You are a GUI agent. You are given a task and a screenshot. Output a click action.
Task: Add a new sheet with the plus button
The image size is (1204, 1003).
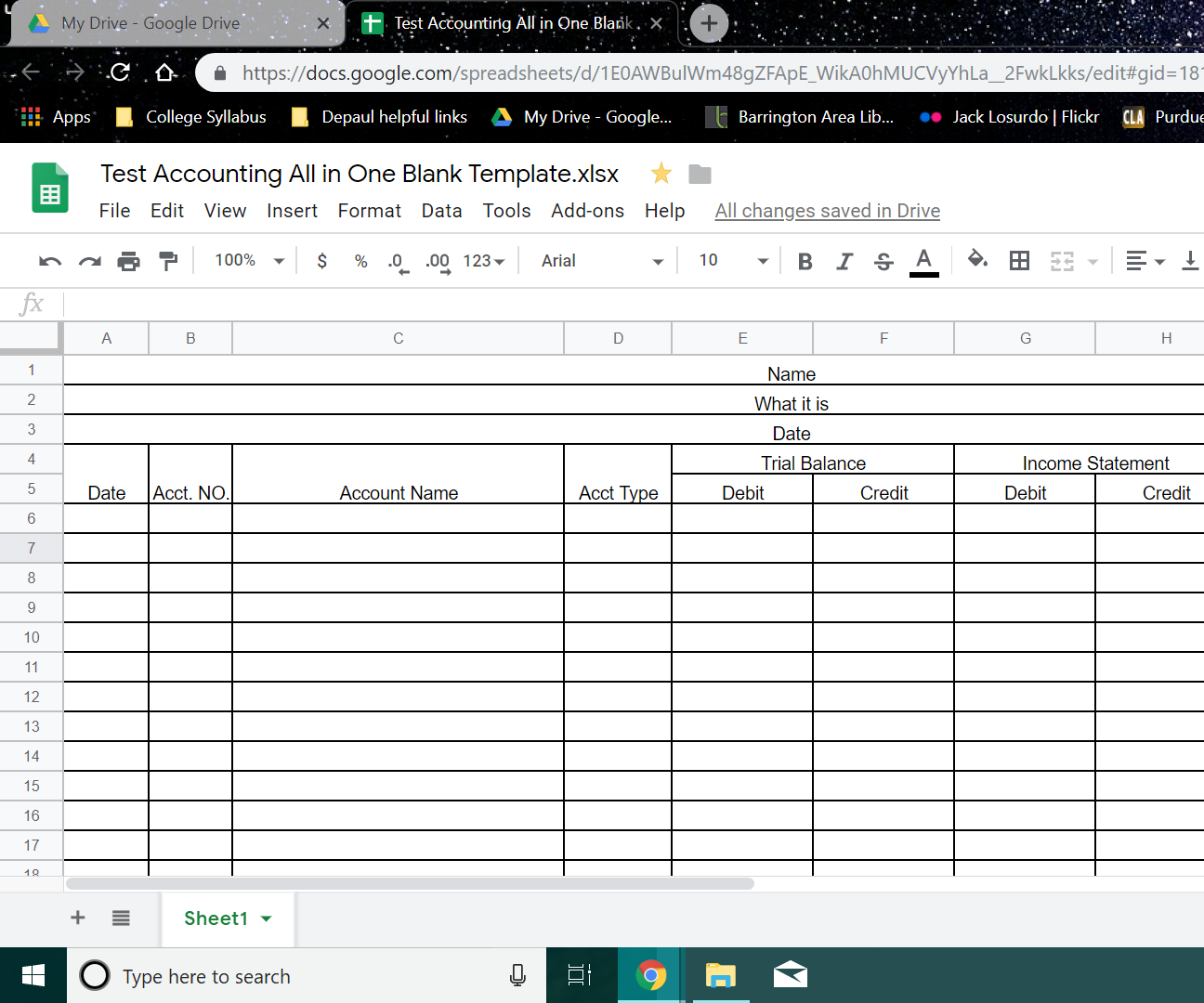(78, 918)
